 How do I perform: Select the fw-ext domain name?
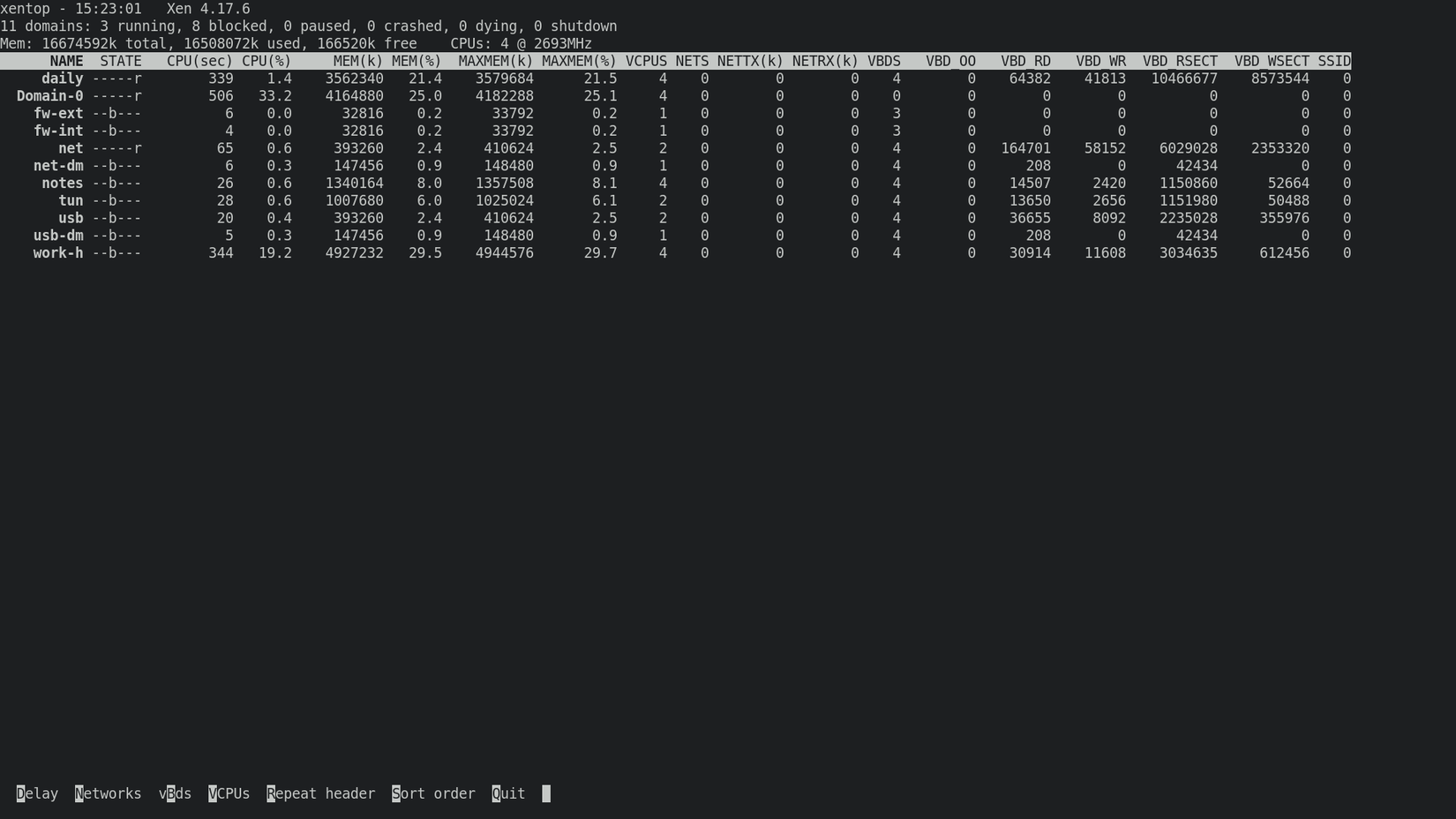58,114
